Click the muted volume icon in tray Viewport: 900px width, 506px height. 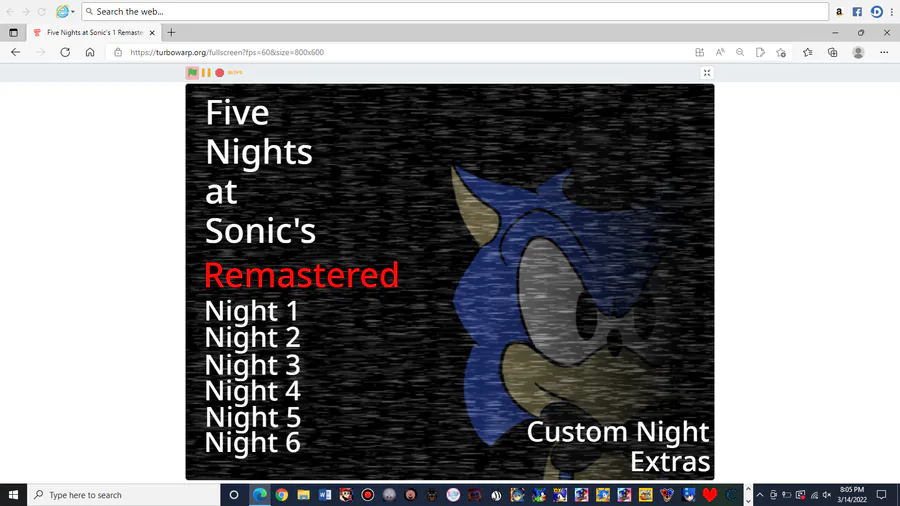pos(827,495)
